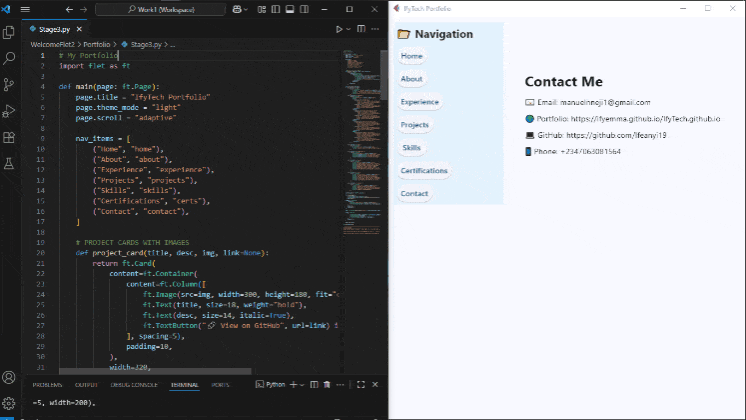
Task: Open the Manage gear menu
Action: click(9, 403)
